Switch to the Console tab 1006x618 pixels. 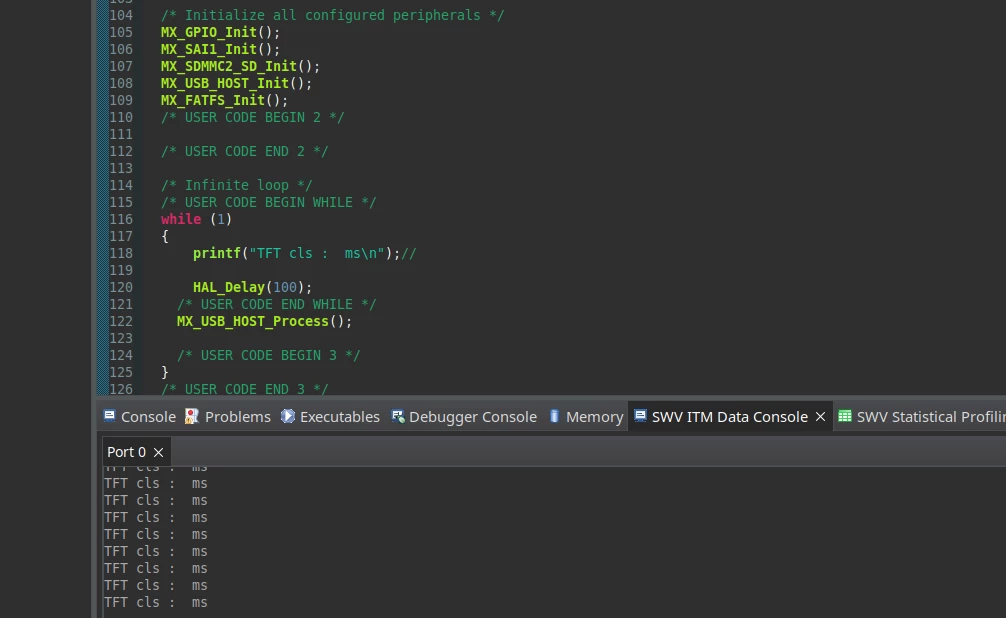(x=139, y=416)
